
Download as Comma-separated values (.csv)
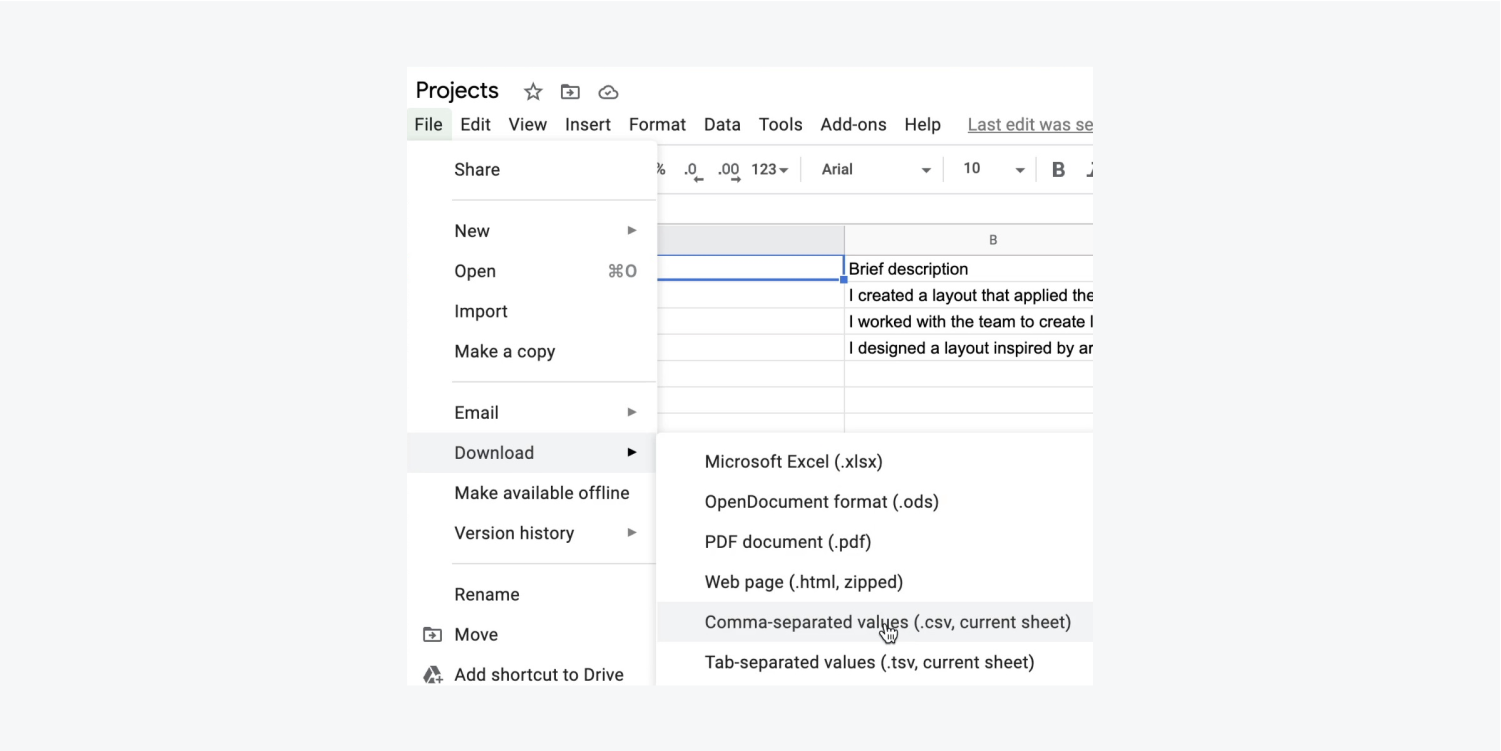pyautogui.click(x=887, y=622)
